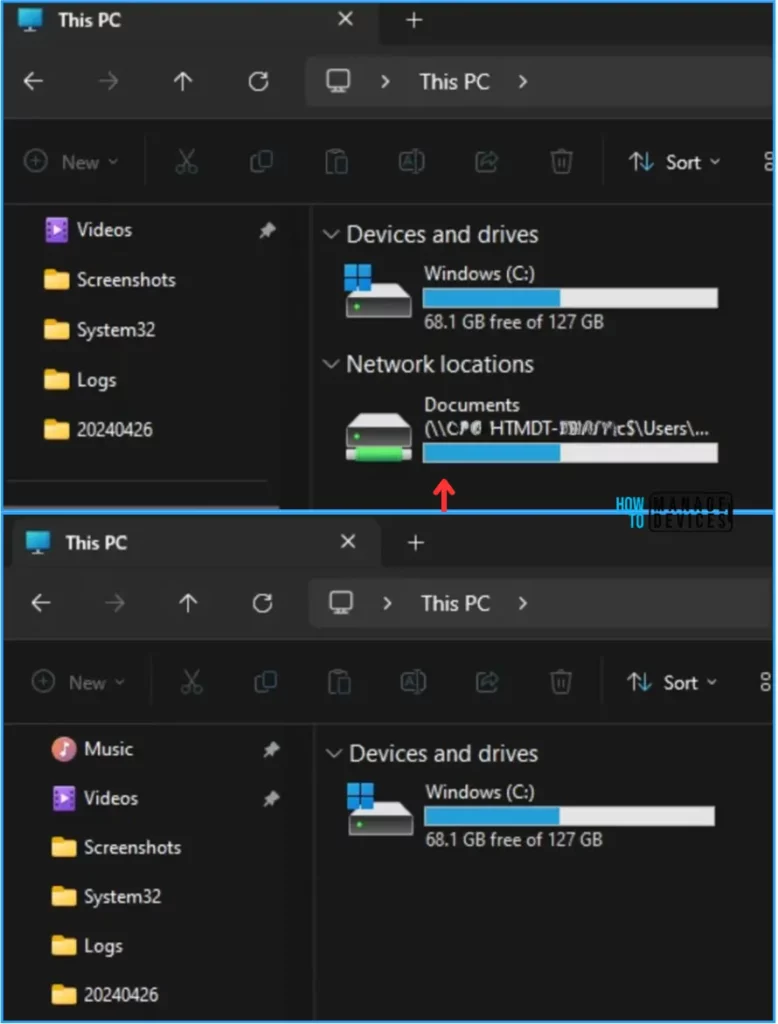Click monitor icon in lower address bar
Image resolution: width=778 pixels, height=1024 pixels.
[x=341, y=603]
